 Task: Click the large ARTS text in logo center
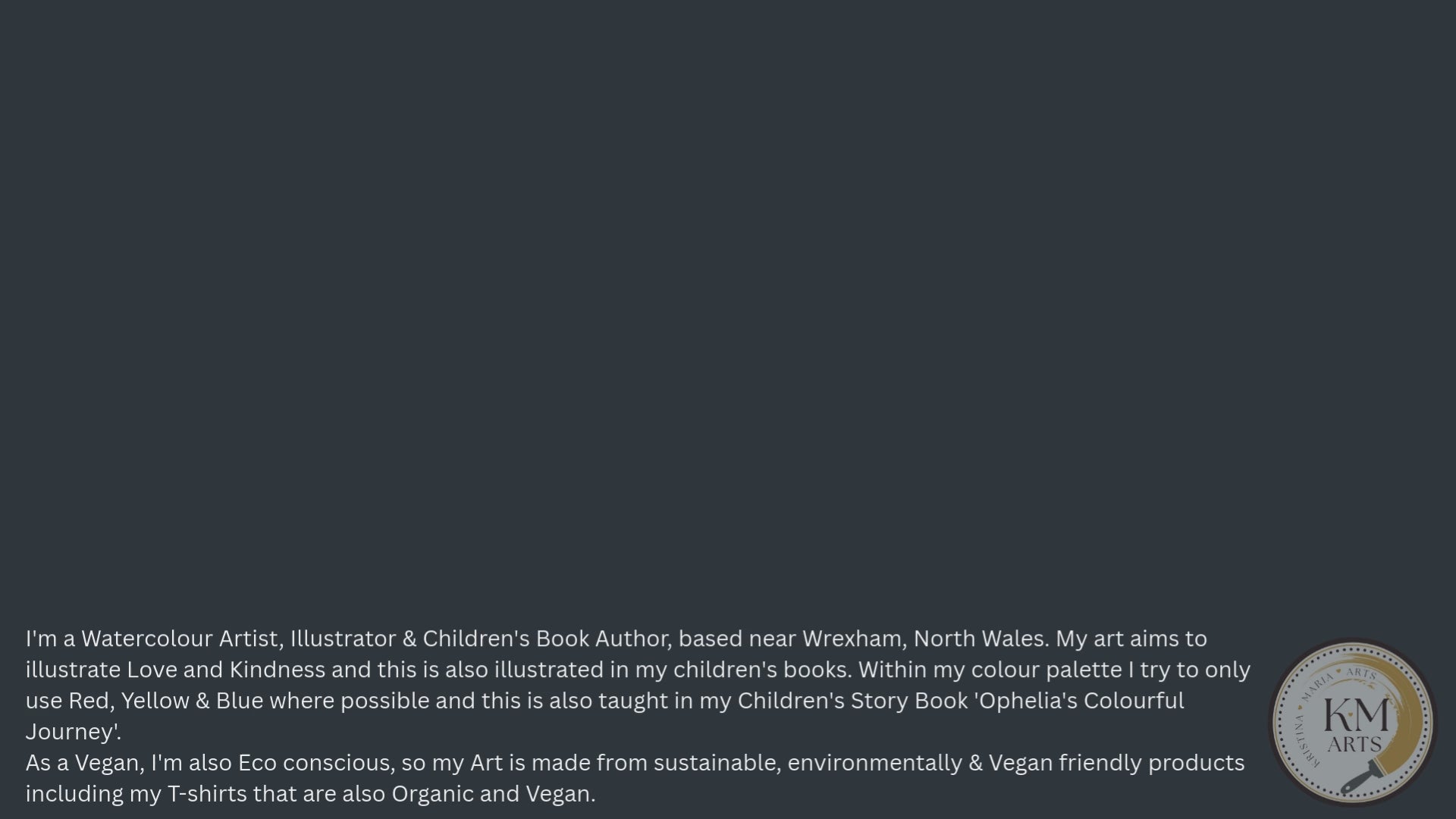tap(1354, 745)
